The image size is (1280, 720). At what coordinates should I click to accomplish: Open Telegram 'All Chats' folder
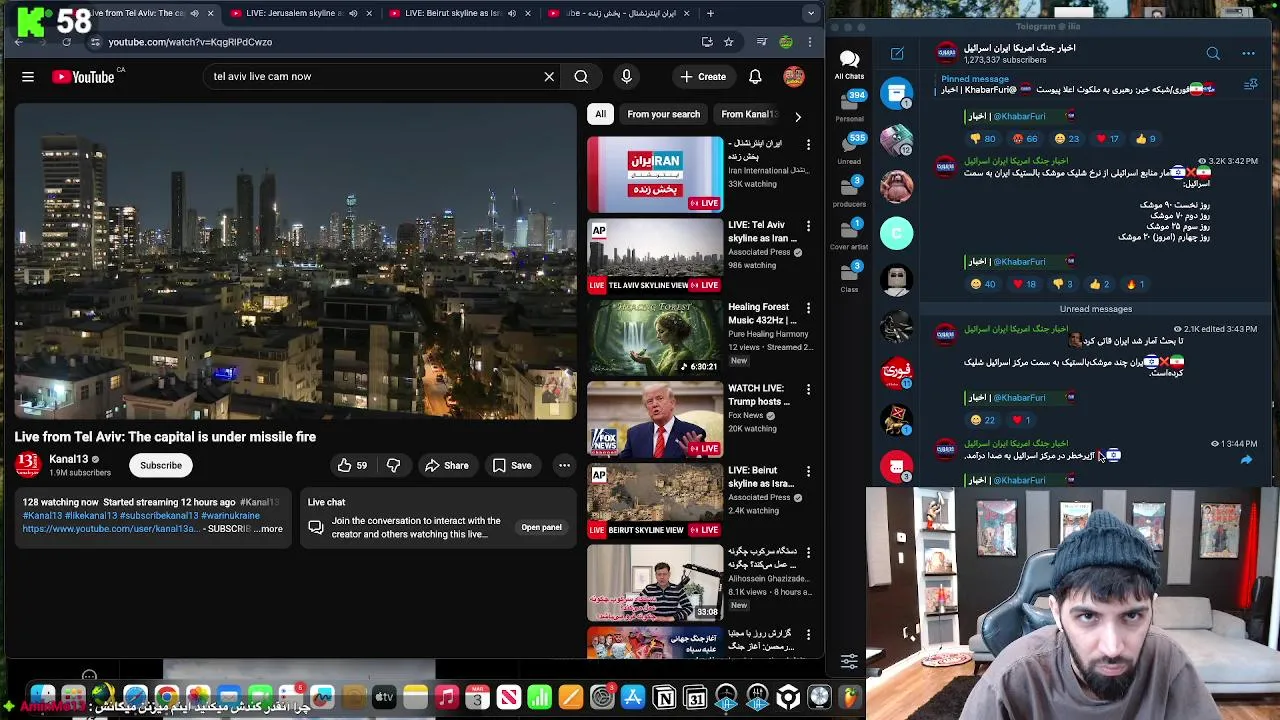(849, 65)
